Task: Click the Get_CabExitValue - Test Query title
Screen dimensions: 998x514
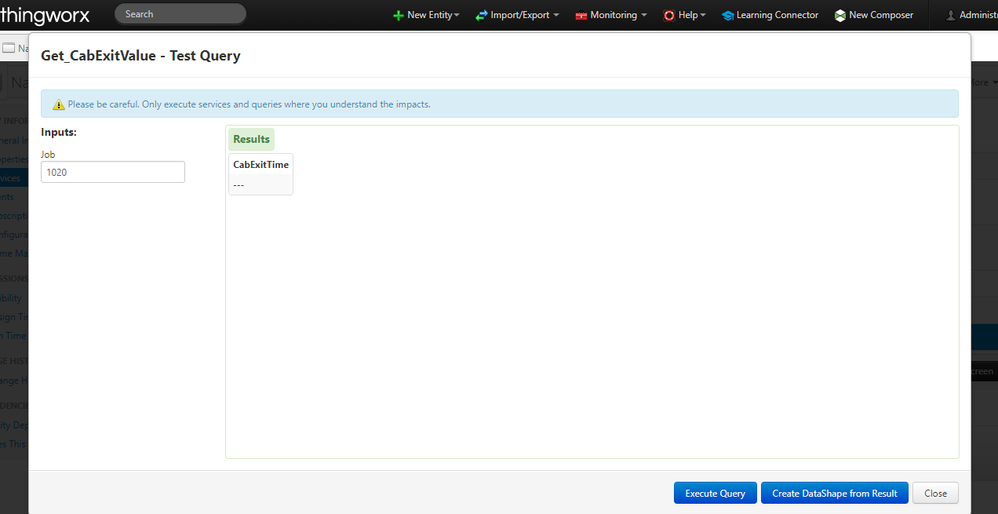Action: click(141, 56)
